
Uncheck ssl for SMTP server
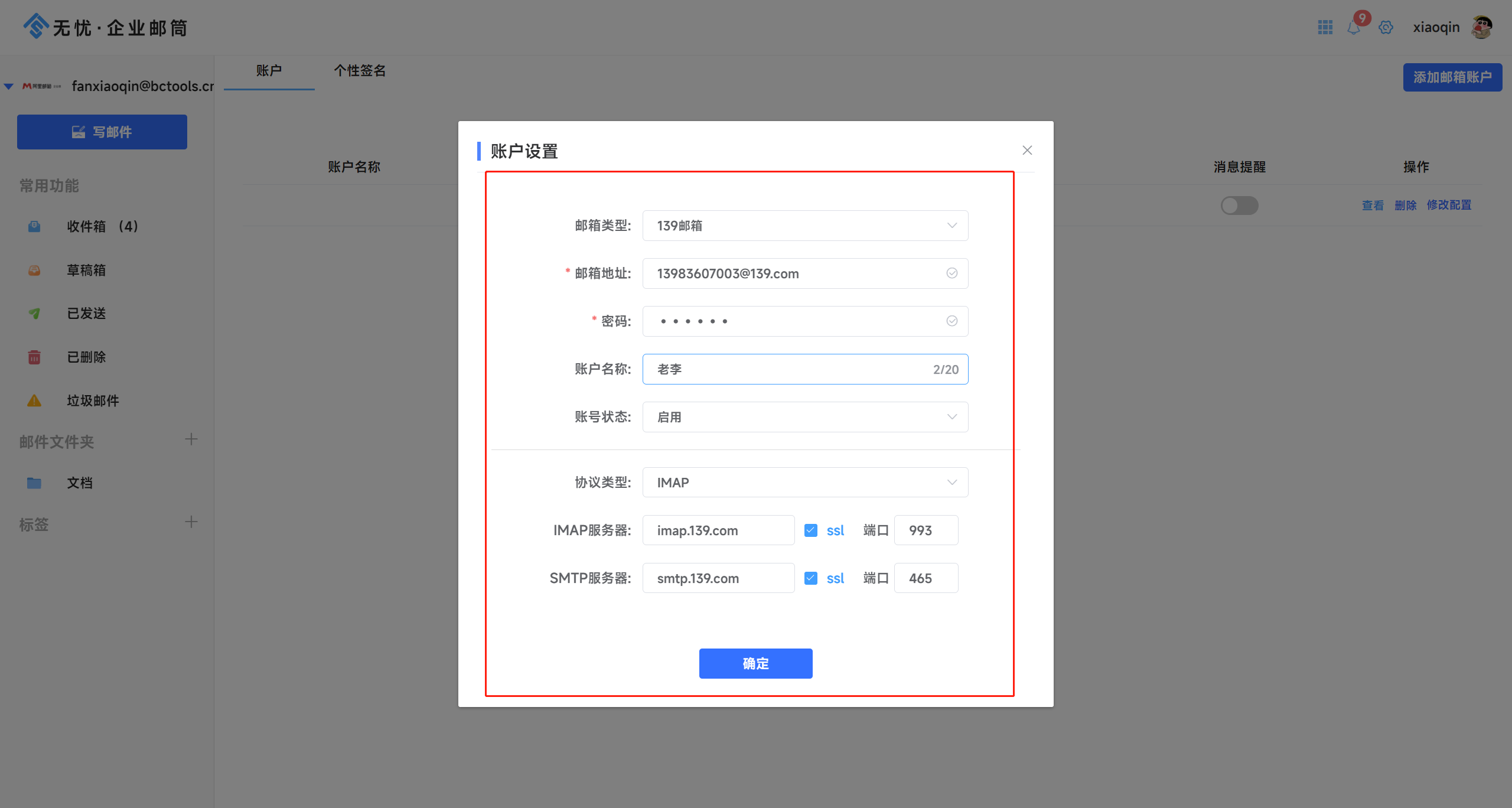click(x=811, y=578)
